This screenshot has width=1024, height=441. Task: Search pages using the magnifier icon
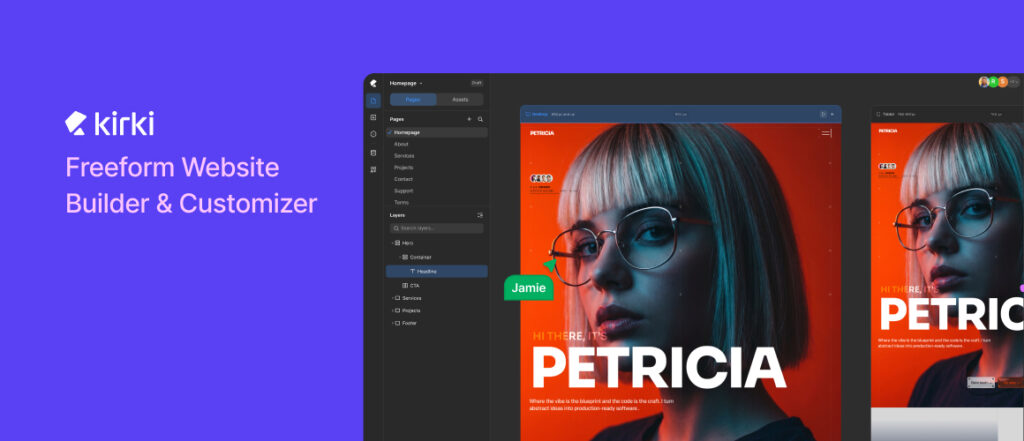pyautogui.click(x=481, y=120)
